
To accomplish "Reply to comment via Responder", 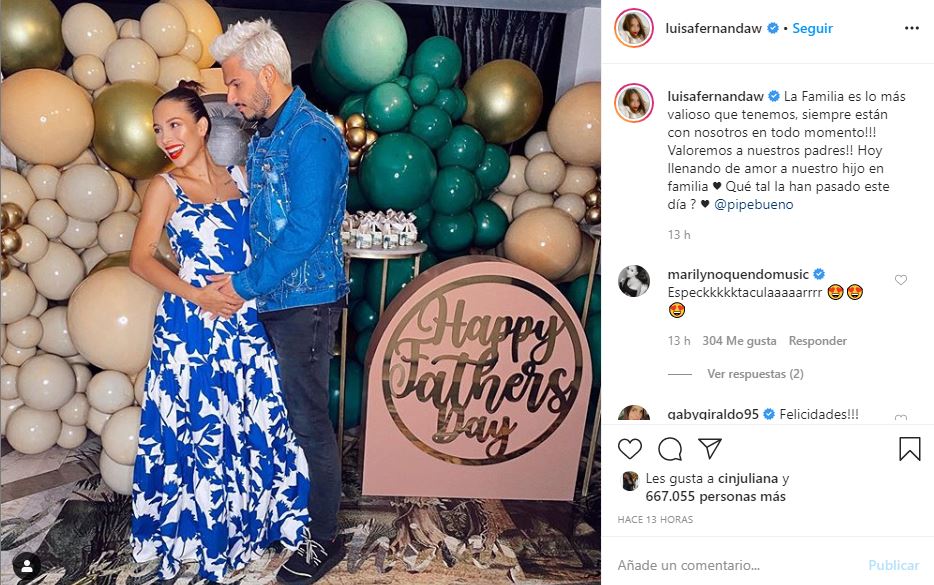I will point(817,341).
